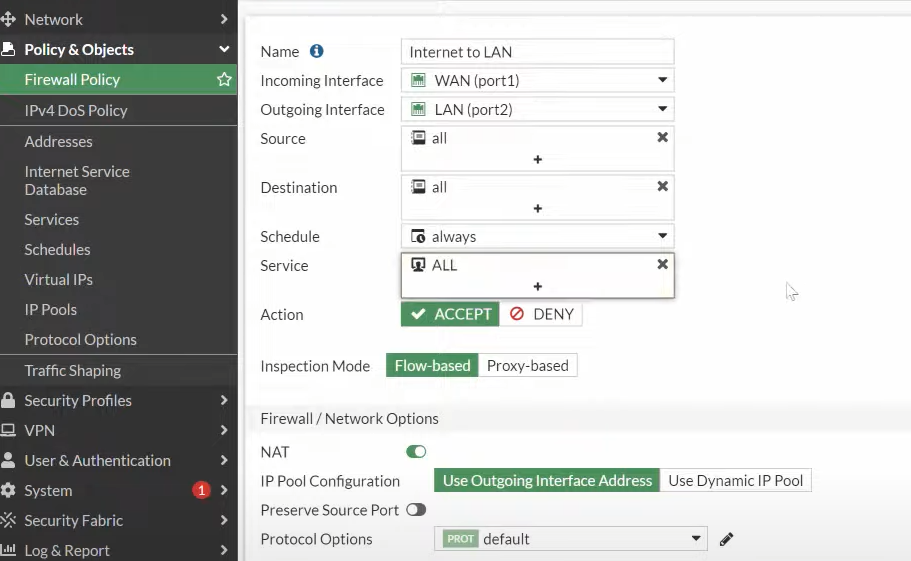Add a Destination entry with plus
The width and height of the screenshot is (911, 561).
[x=537, y=208]
